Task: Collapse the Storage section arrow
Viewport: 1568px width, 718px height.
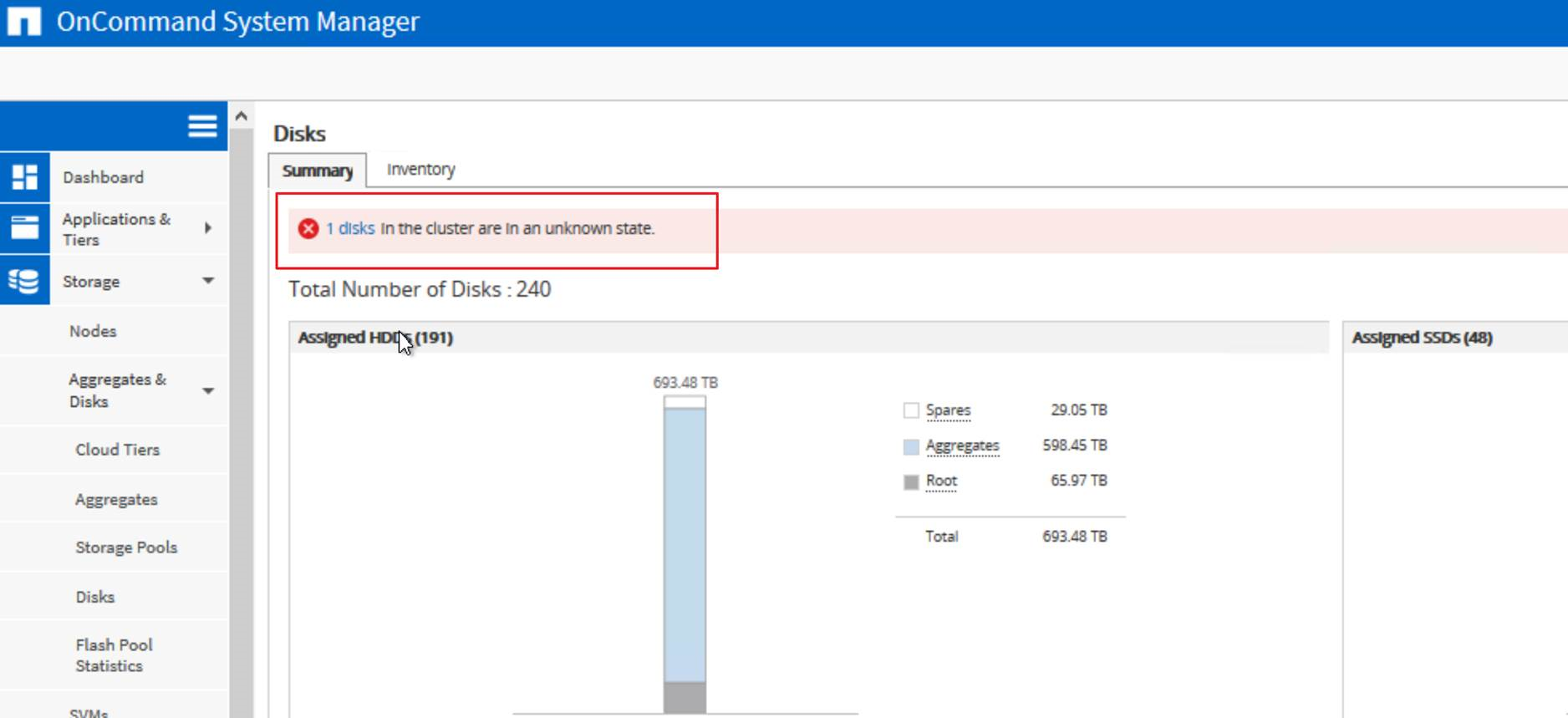Action: point(208,281)
